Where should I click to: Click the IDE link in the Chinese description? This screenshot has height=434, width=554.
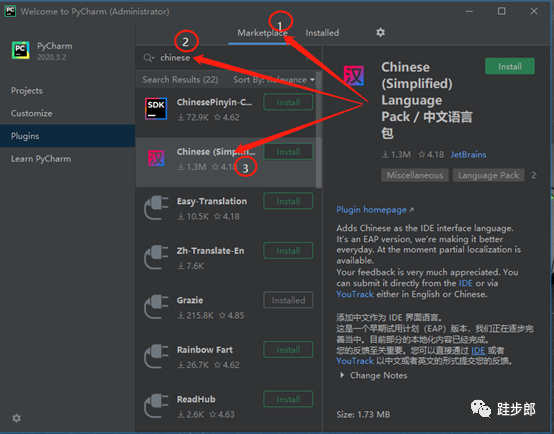[478, 351]
